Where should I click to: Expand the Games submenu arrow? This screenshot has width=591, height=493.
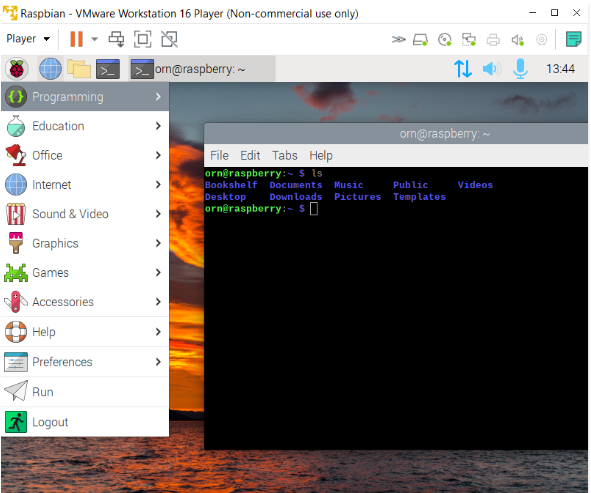pos(158,273)
